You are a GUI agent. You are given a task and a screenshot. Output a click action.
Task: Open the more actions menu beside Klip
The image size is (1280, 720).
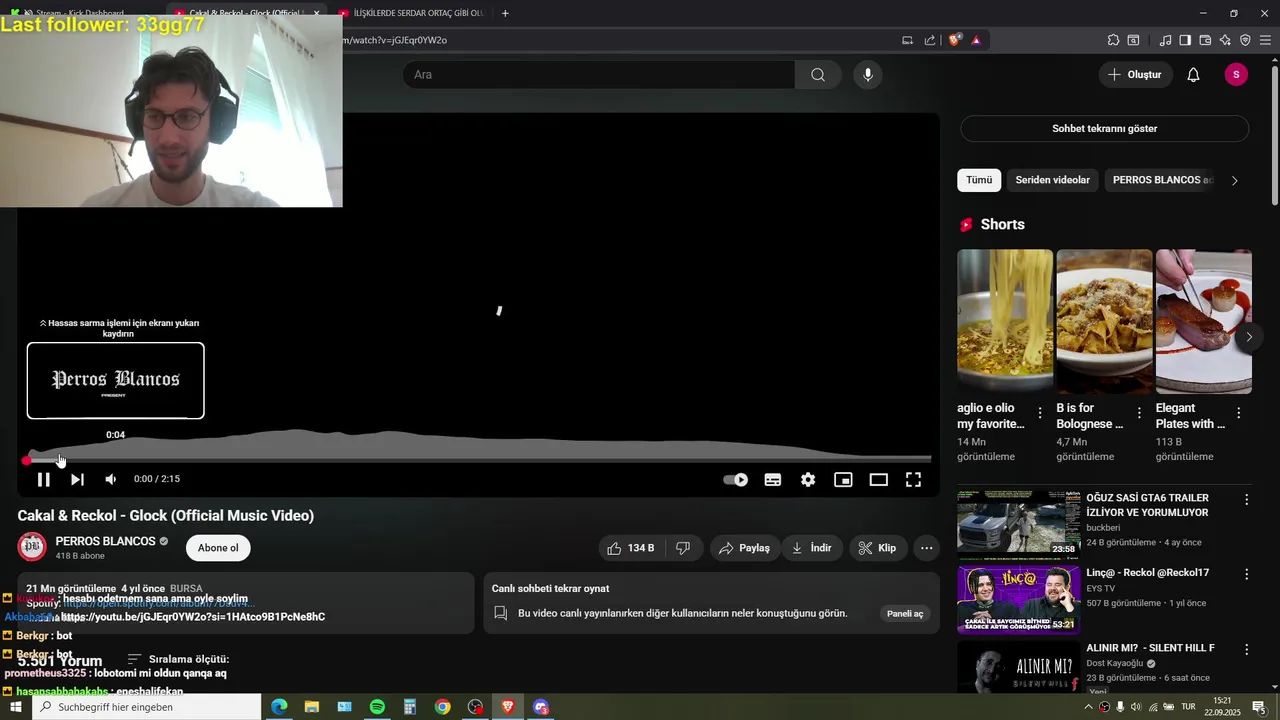pos(927,548)
